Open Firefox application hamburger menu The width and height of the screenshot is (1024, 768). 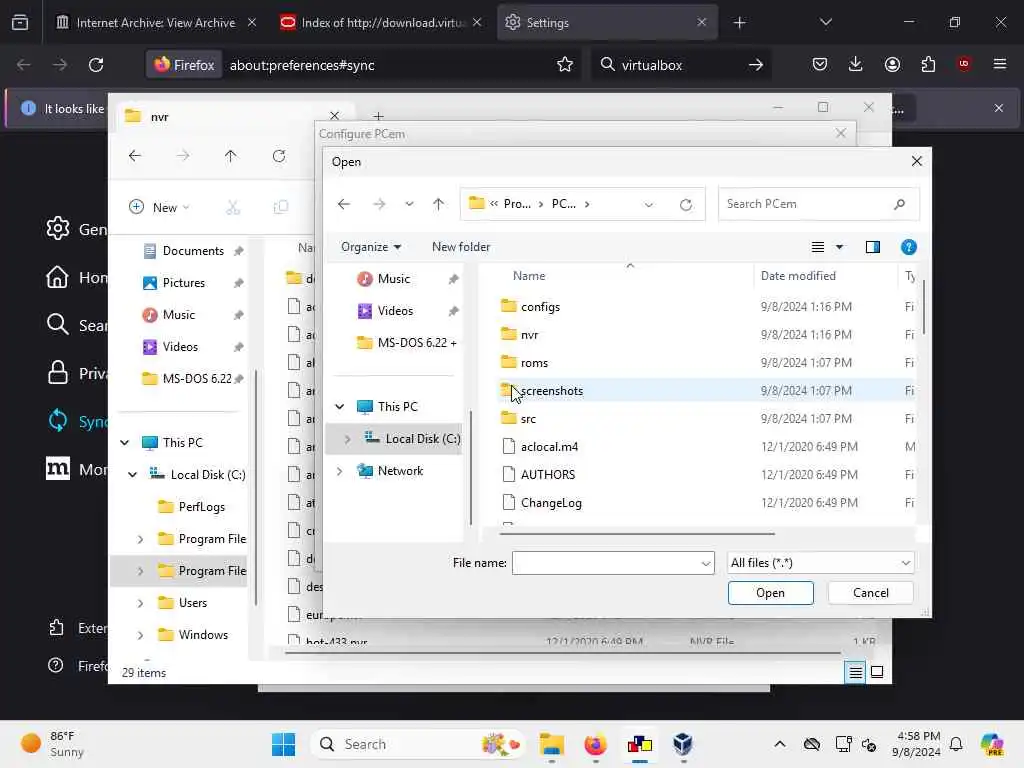coord(999,64)
